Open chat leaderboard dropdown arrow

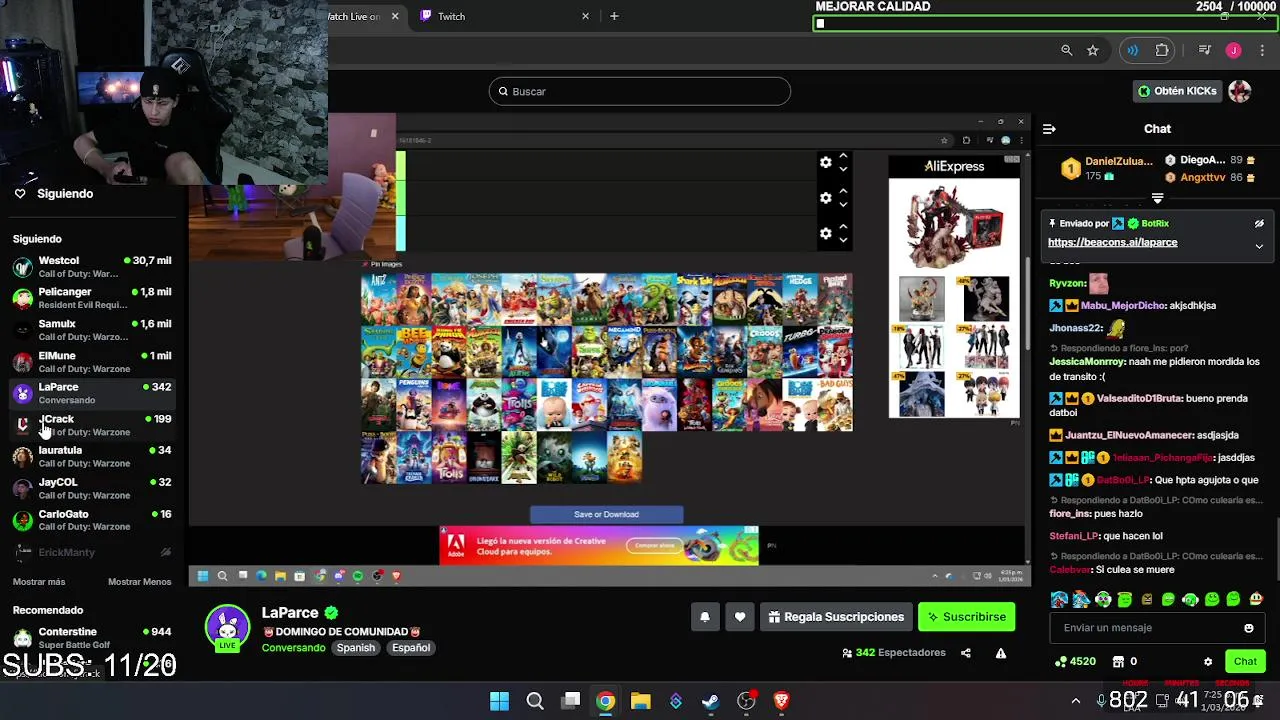[x=1157, y=198]
